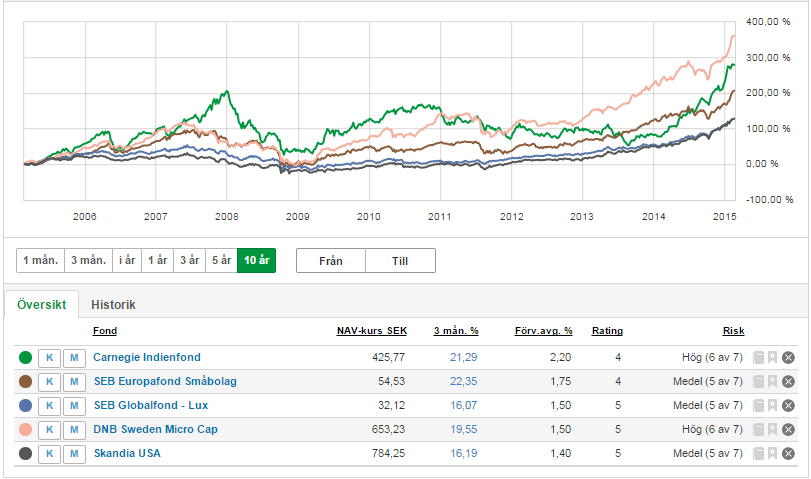This screenshot has width=811, height=479.
Task: Click bookmark icon for SEB Europafond Småbolag
Action: click(x=773, y=381)
